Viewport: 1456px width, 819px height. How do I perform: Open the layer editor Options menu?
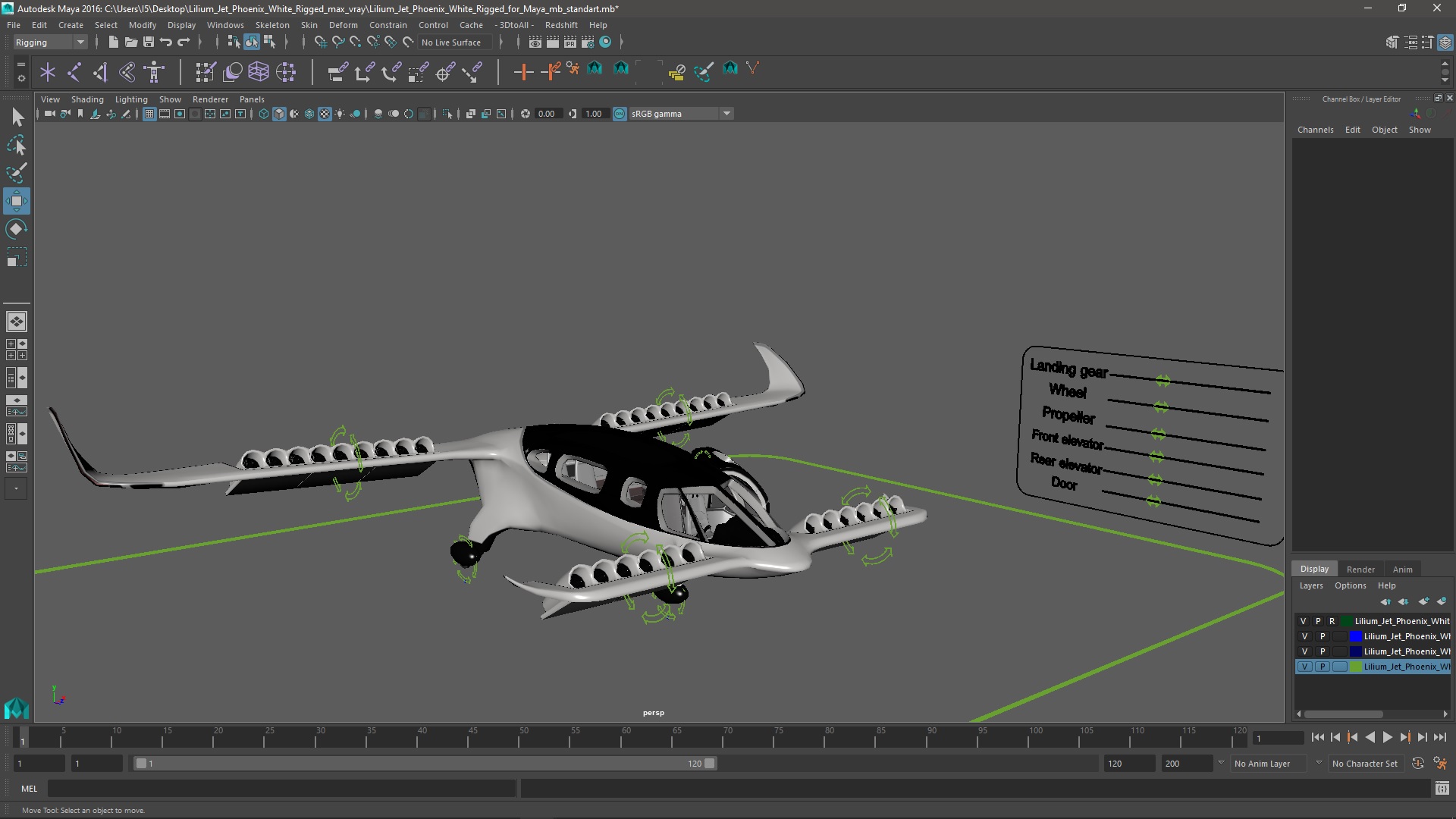[1350, 585]
